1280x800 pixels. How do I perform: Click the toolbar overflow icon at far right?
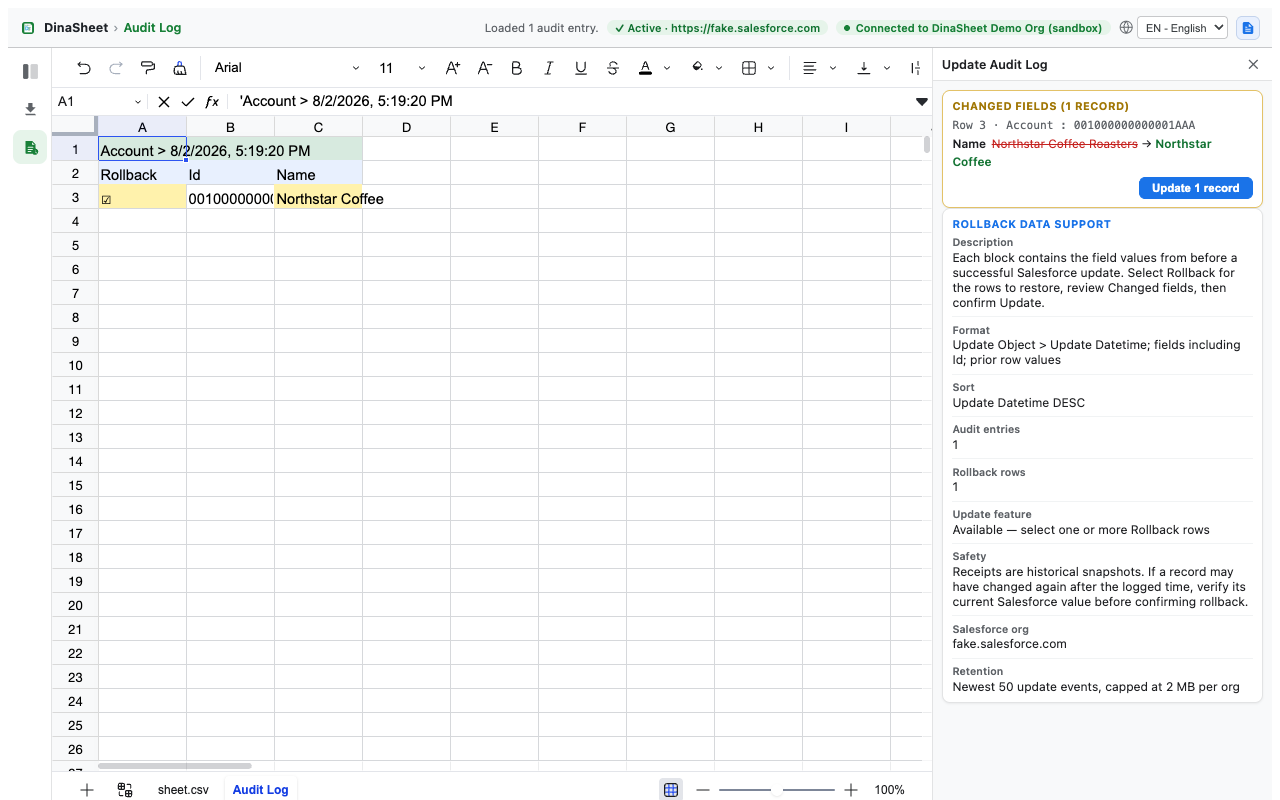pyautogui.click(x=915, y=68)
